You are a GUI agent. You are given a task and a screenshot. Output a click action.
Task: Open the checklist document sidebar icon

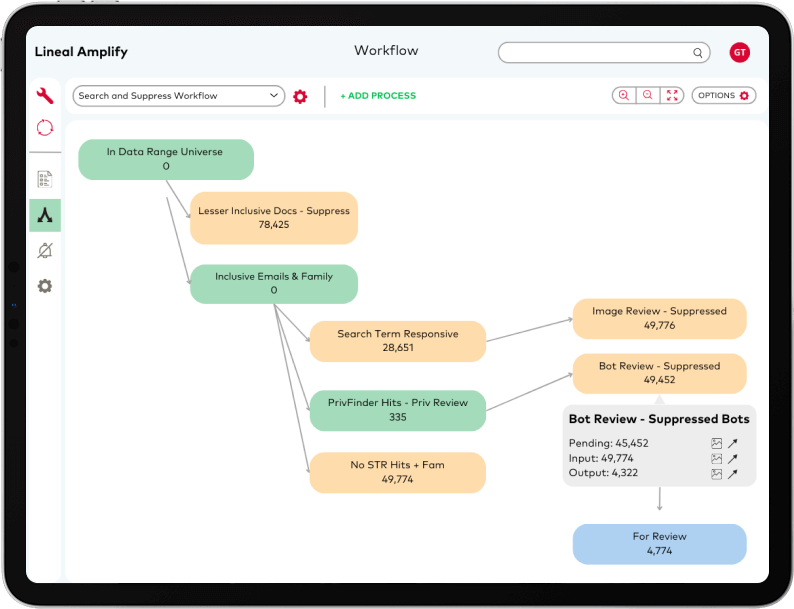45,179
